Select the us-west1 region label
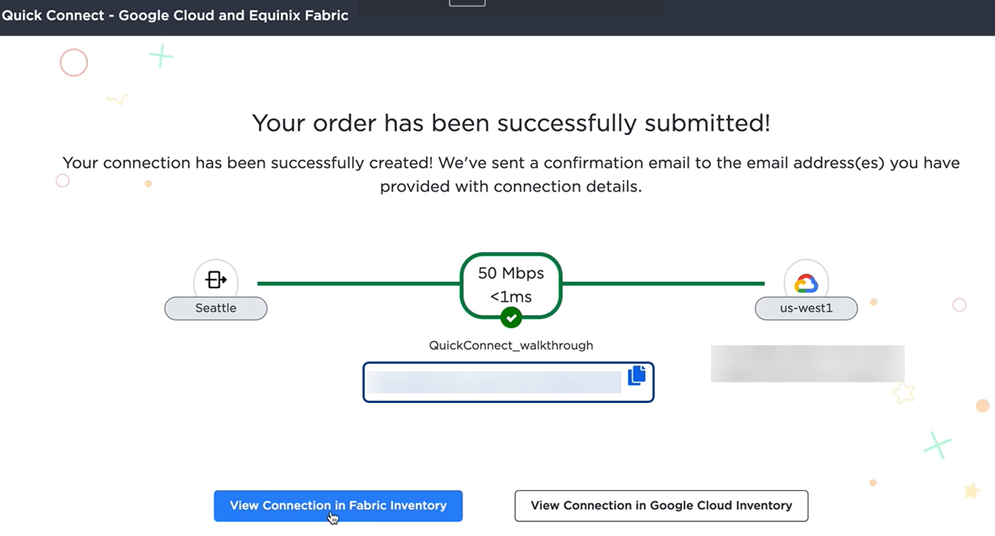Viewport: 995px width, 536px height. tap(806, 308)
